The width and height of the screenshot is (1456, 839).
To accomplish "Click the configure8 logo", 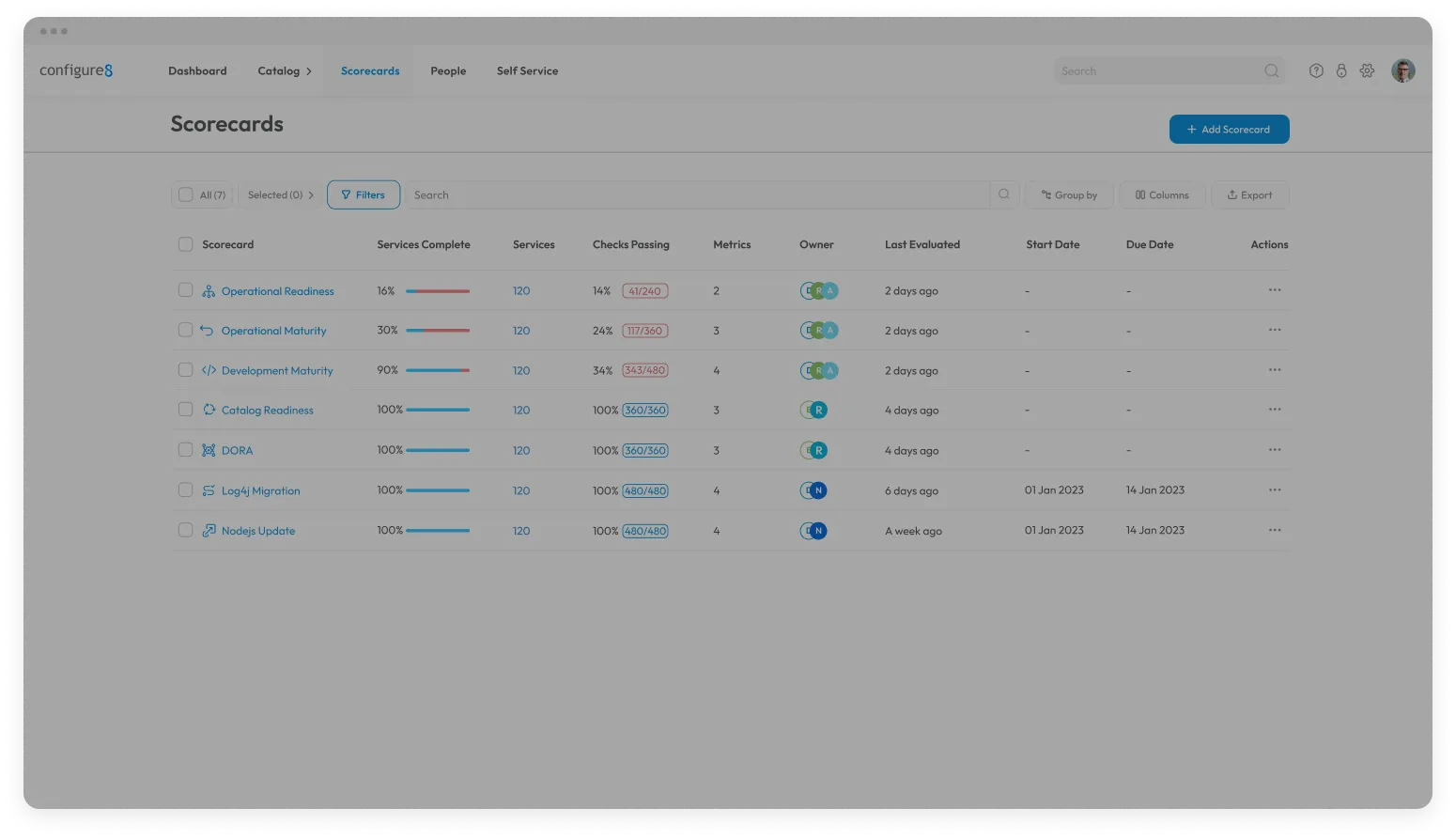I will click(76, 70).
